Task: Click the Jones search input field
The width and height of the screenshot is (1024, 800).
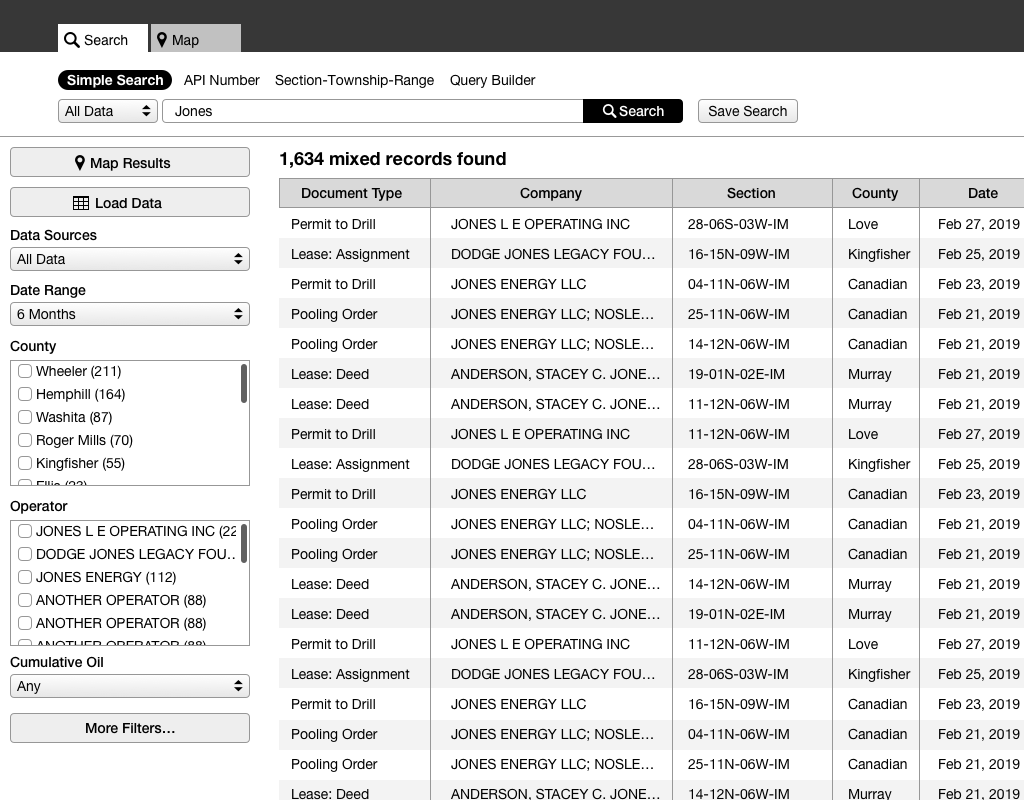Action: point(372,111)
